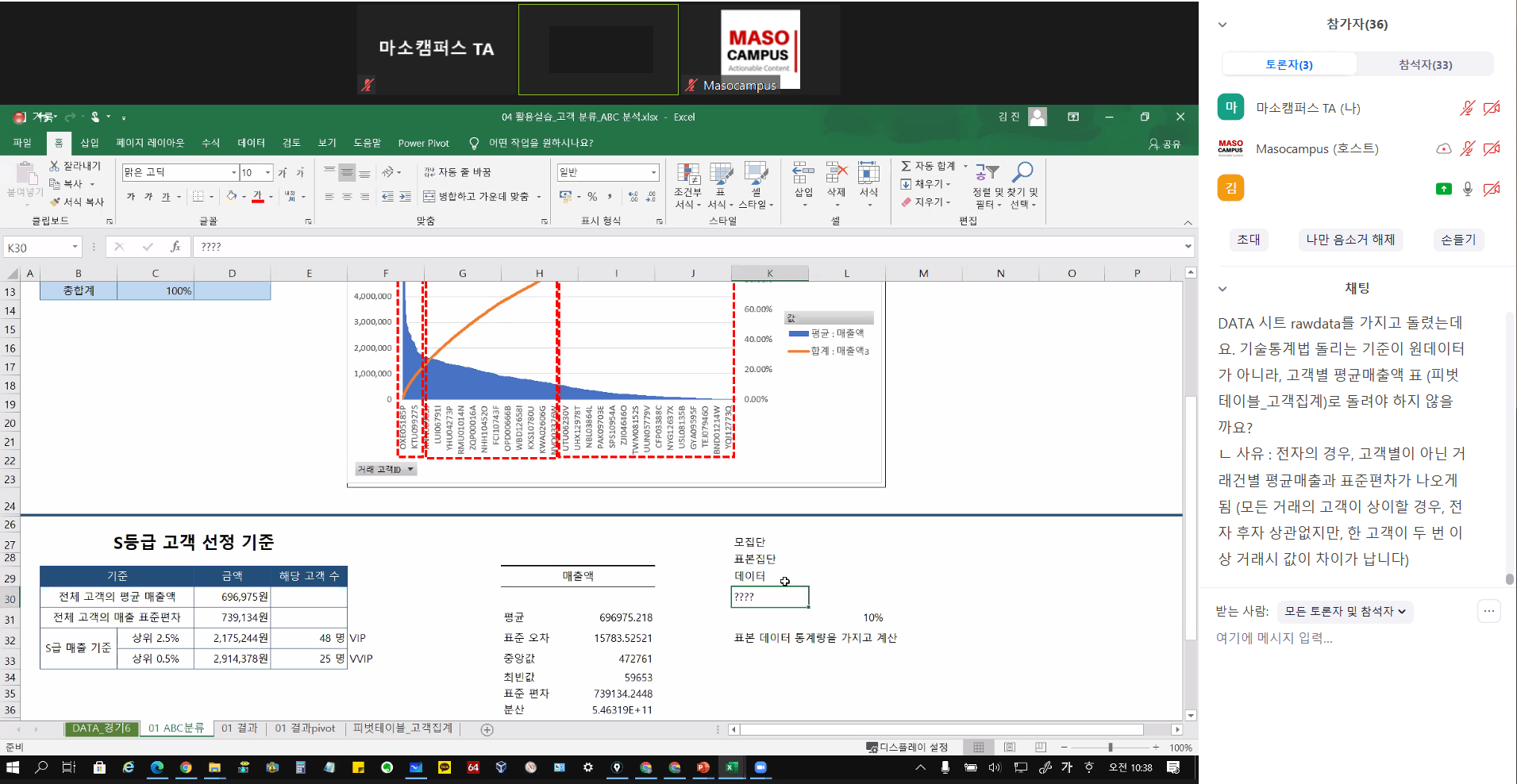Click the Insert Function fx icon
1517x784 pixels.
(175, 247)
